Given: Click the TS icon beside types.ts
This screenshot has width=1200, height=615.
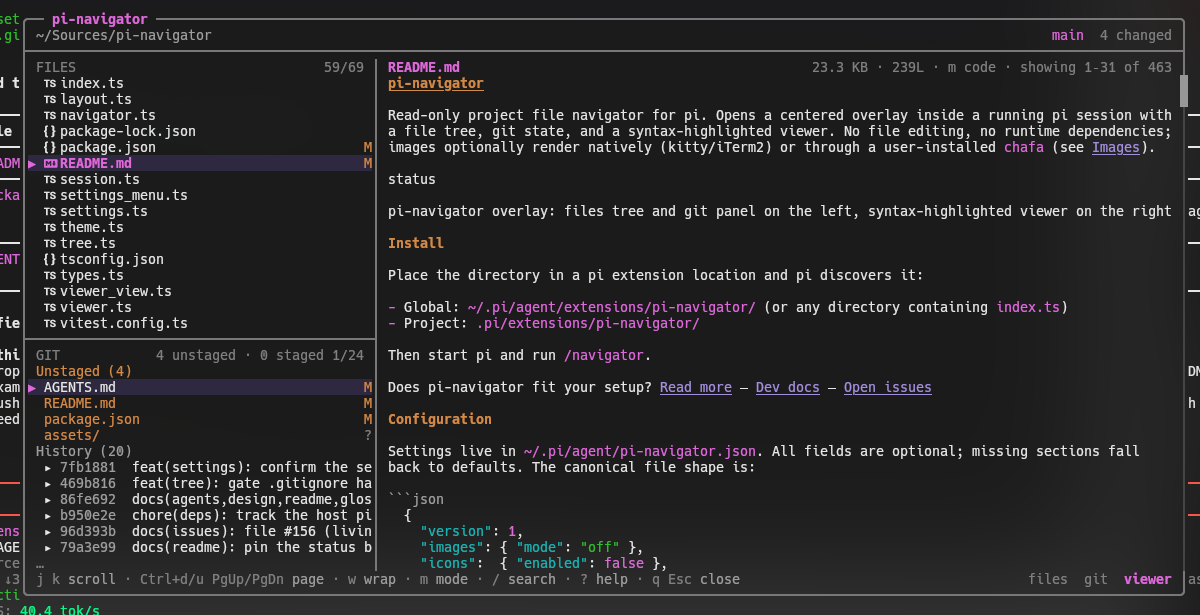Looking at the screenshot, I should [x=50, y=276].
